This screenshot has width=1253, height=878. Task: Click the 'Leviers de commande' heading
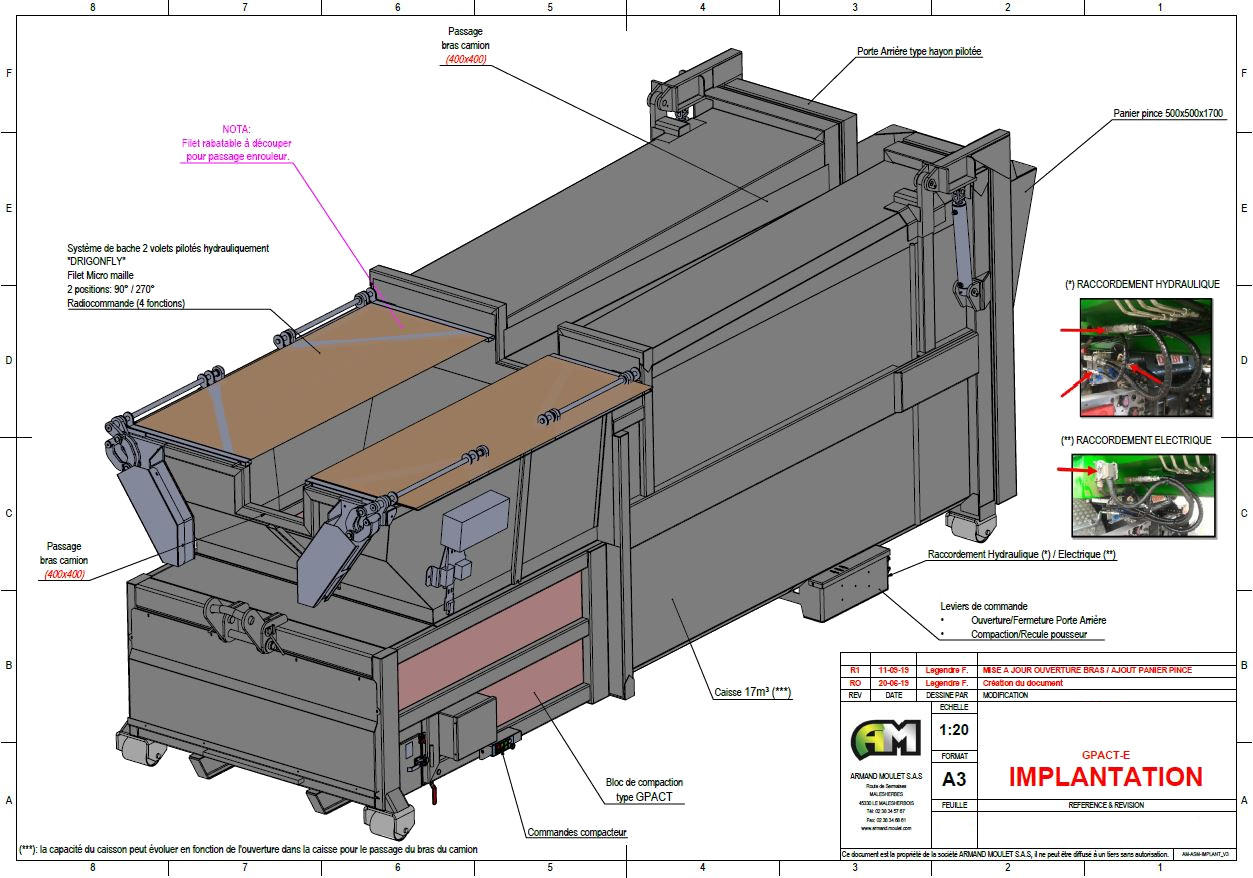(983, 606)
